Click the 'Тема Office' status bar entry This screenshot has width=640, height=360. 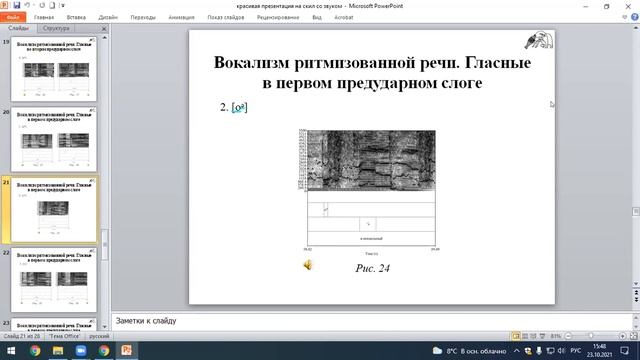64,336
